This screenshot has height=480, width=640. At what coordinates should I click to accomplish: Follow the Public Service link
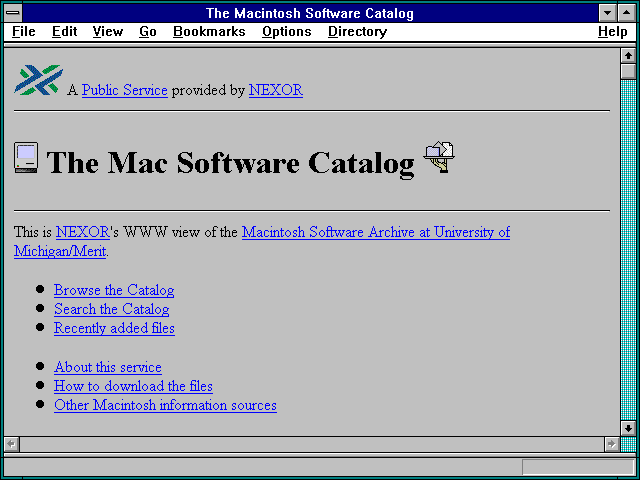[x=124, y=90]
